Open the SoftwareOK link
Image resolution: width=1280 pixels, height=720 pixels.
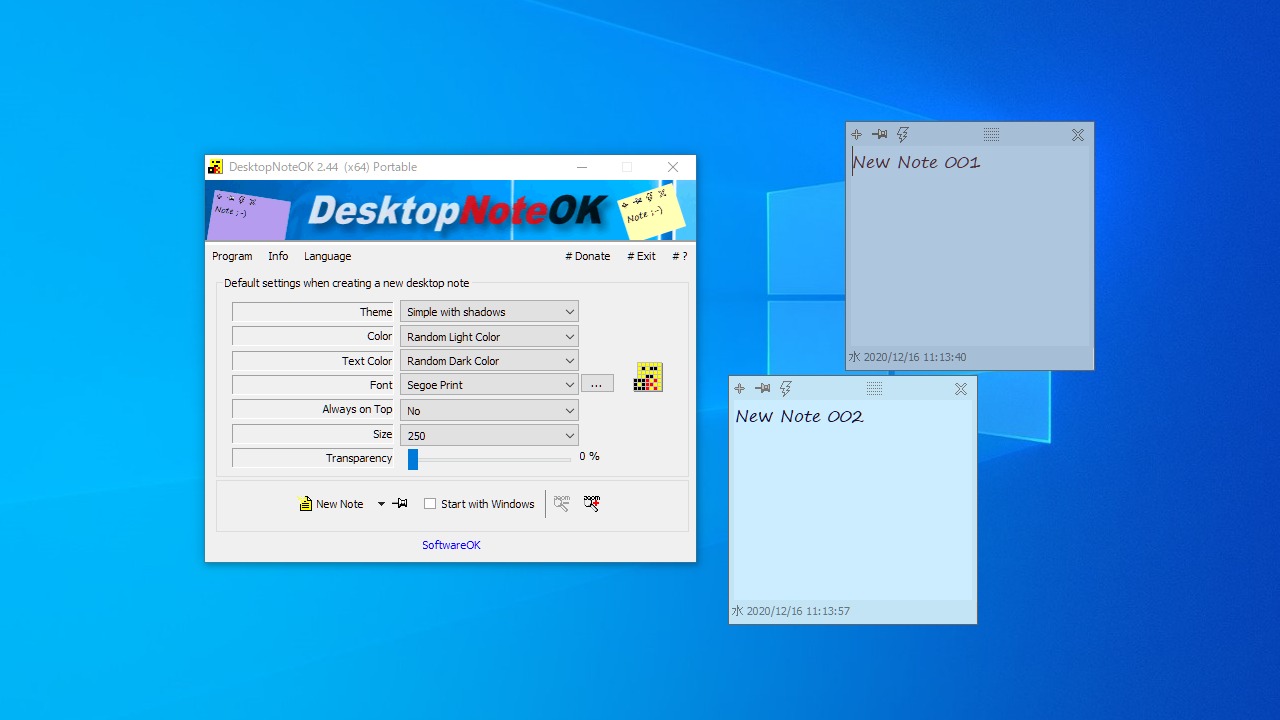coord(451,545)
